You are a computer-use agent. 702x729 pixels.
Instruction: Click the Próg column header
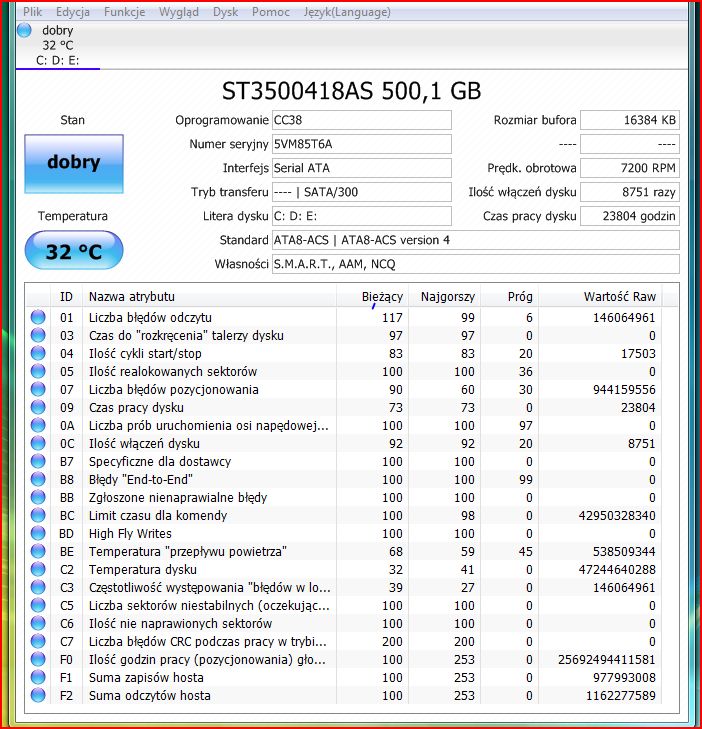pyautogui.click(x=510, y=297)
